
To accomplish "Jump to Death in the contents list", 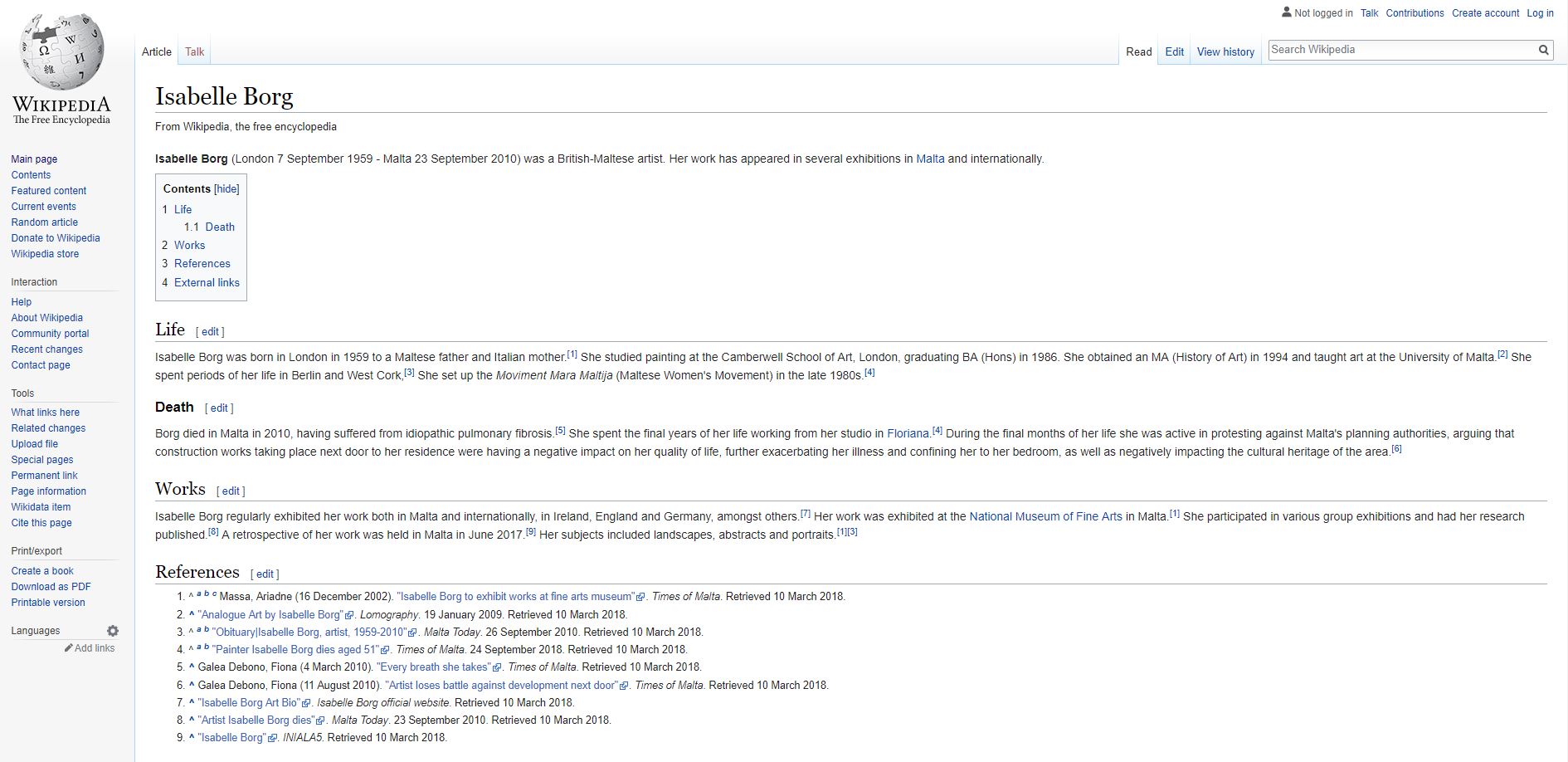I will (x=220, y=227).
